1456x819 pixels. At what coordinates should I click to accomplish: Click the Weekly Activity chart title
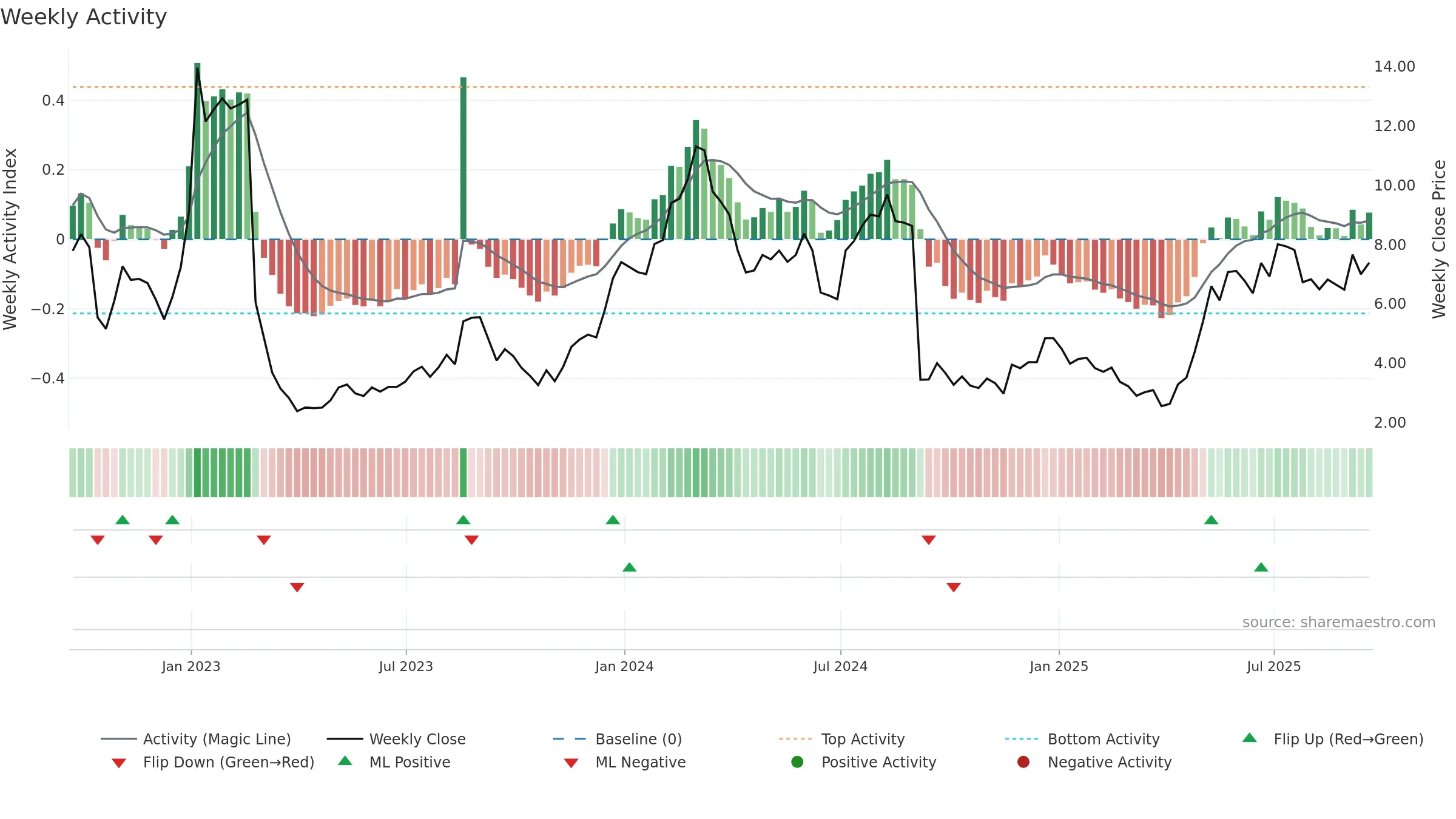tap(84, 17)
